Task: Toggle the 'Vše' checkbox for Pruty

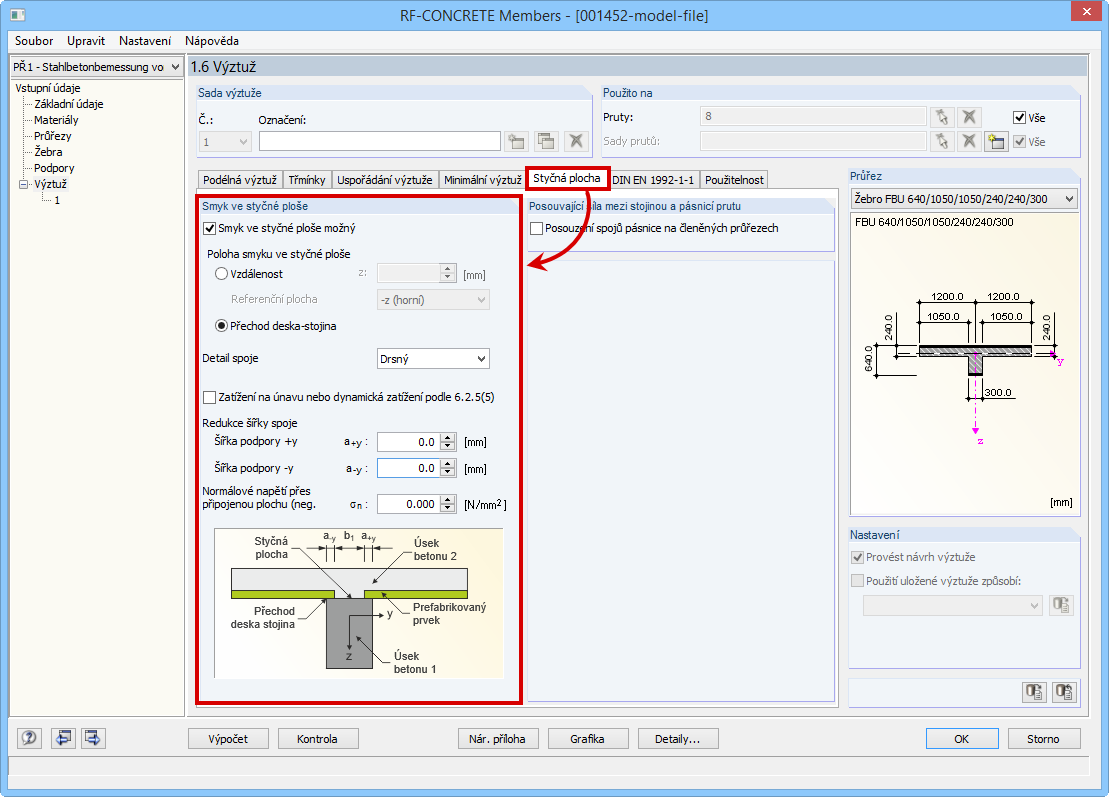Action: pos(1019,117)
